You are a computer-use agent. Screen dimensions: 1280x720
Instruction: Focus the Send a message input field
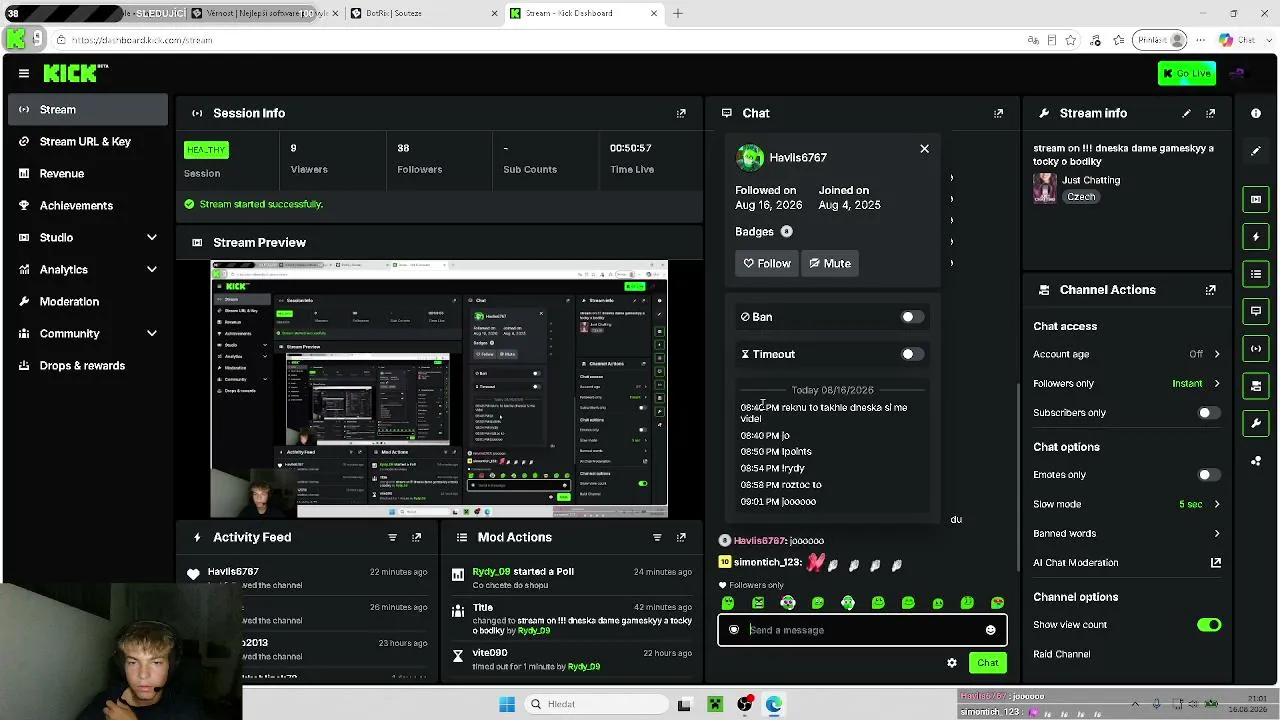tap(862, 630)
